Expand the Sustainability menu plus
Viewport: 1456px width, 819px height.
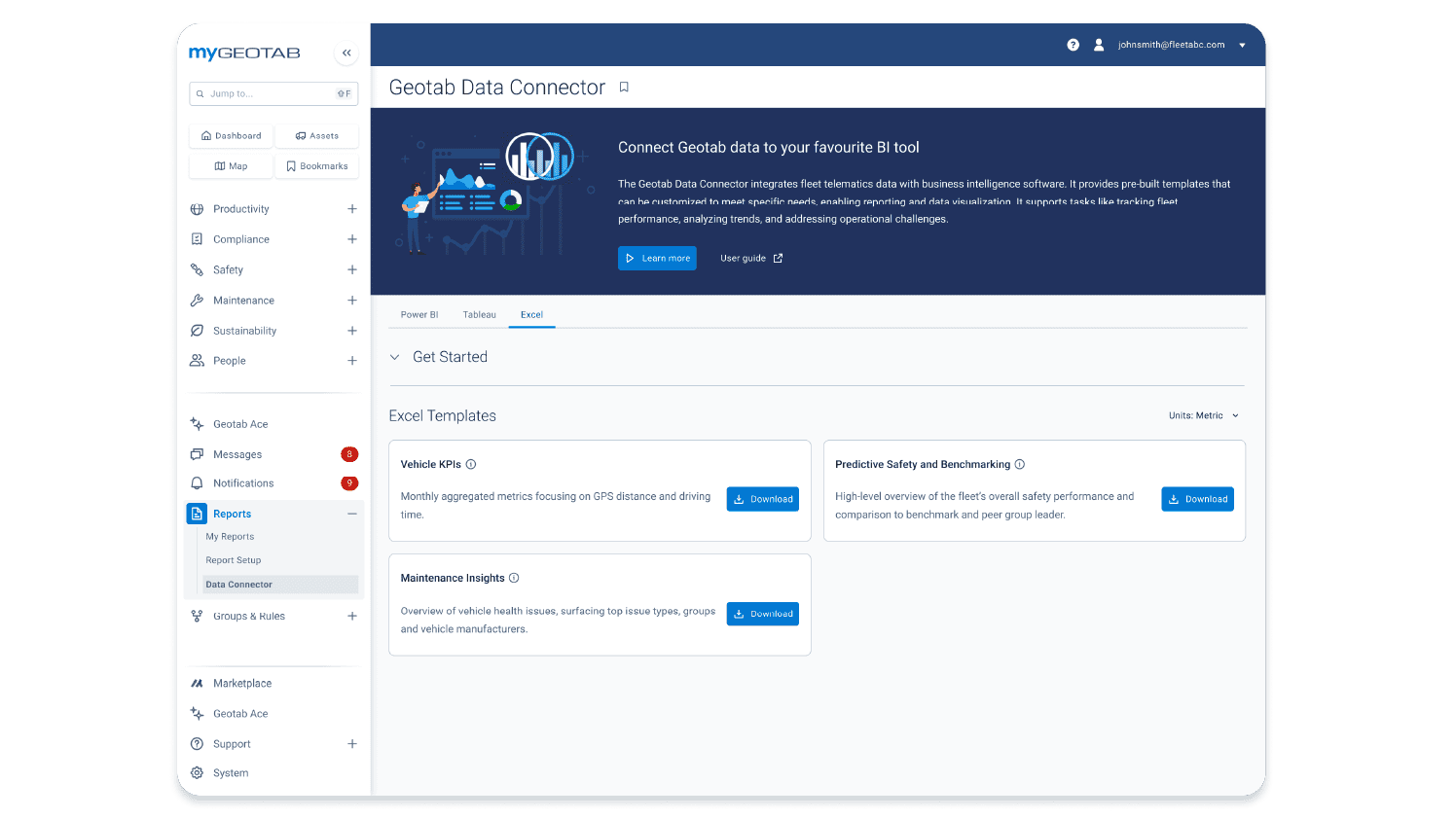(352, 331)
